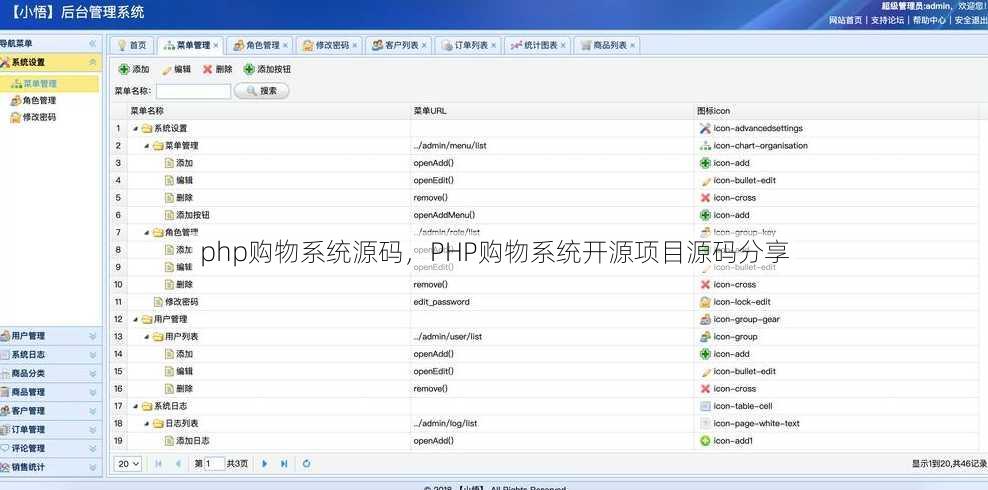This screenshot has height=490, width=988.
Task: Collapse the 用户管理 tree row in grid
Action: [135, 319]
